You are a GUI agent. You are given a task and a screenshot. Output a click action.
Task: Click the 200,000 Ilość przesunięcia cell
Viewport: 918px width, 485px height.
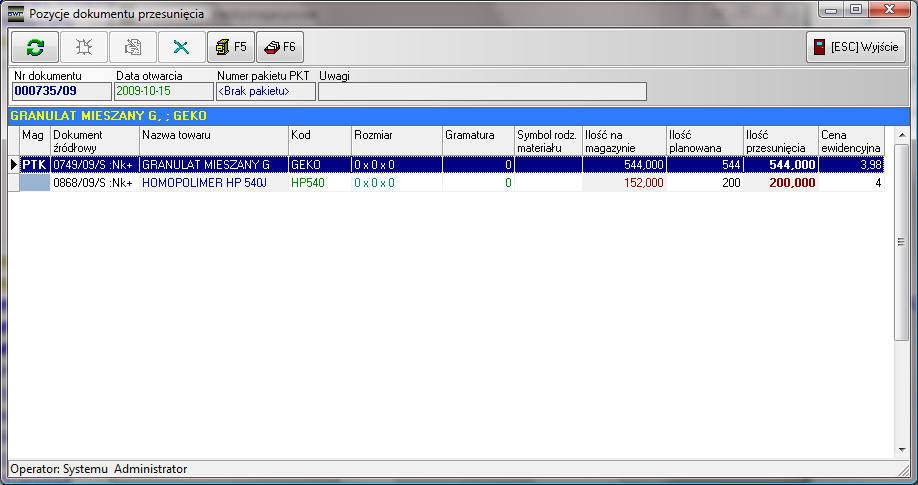[780, 183]
